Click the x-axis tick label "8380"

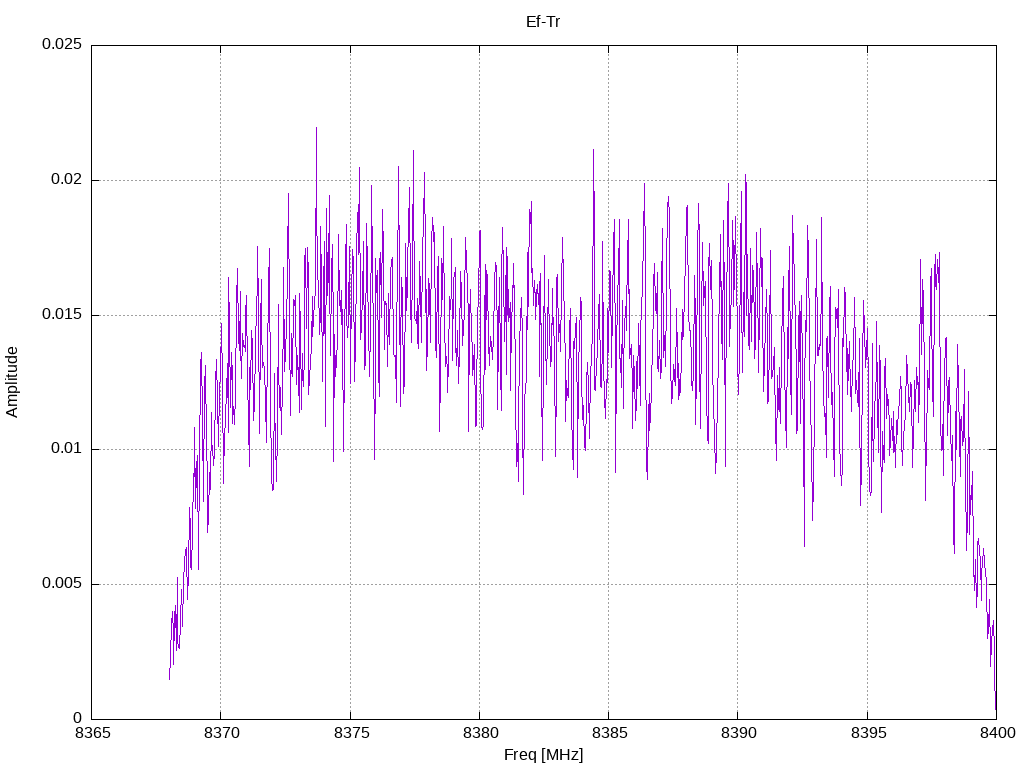coord(481,733)
